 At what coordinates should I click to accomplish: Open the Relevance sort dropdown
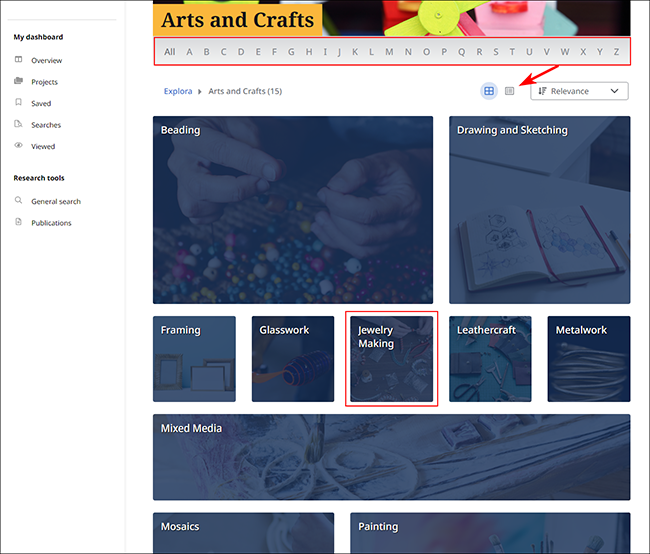tap(579, 91)
